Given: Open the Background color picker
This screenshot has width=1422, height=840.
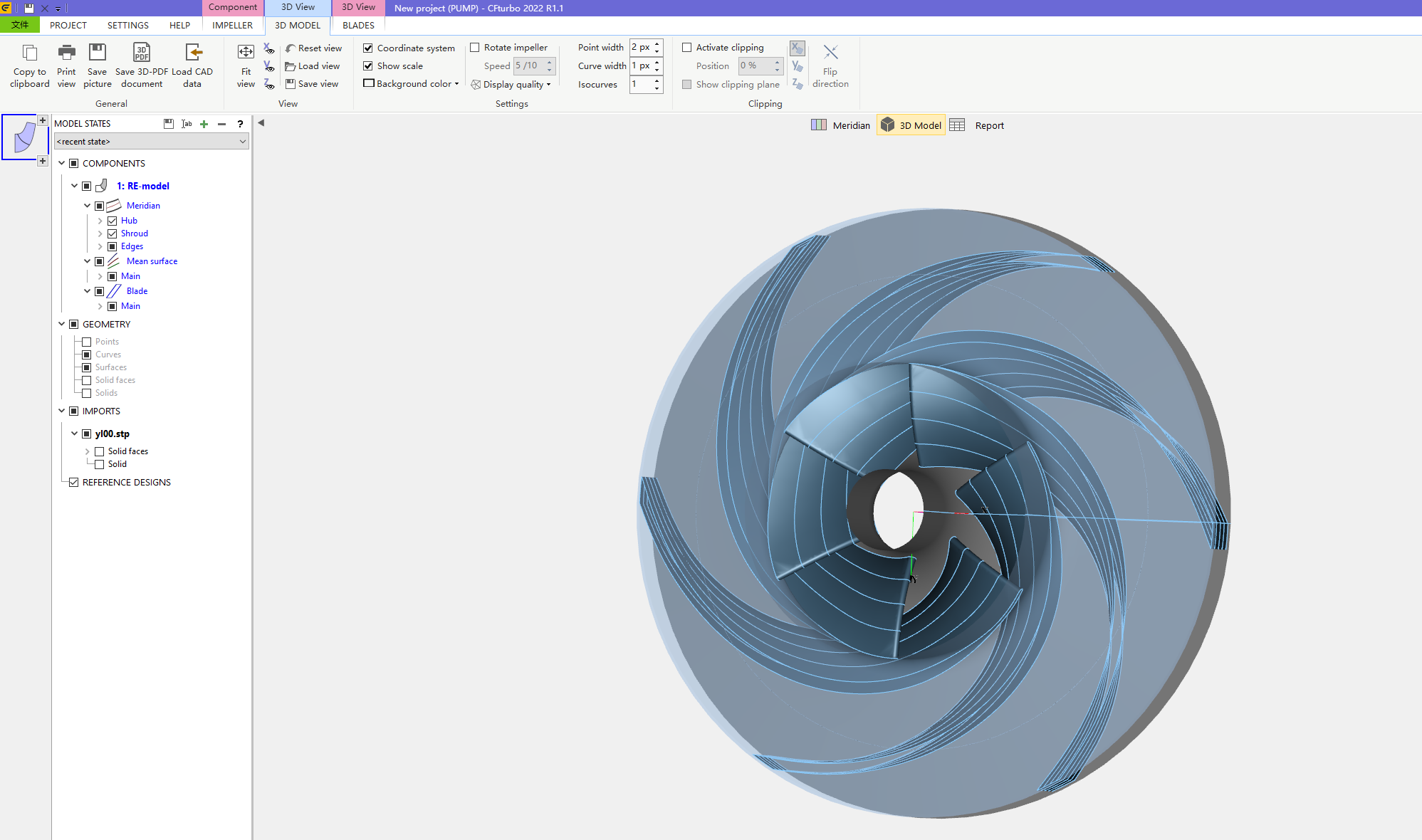Looking at the screenshot, I should (x=411, y=84).
